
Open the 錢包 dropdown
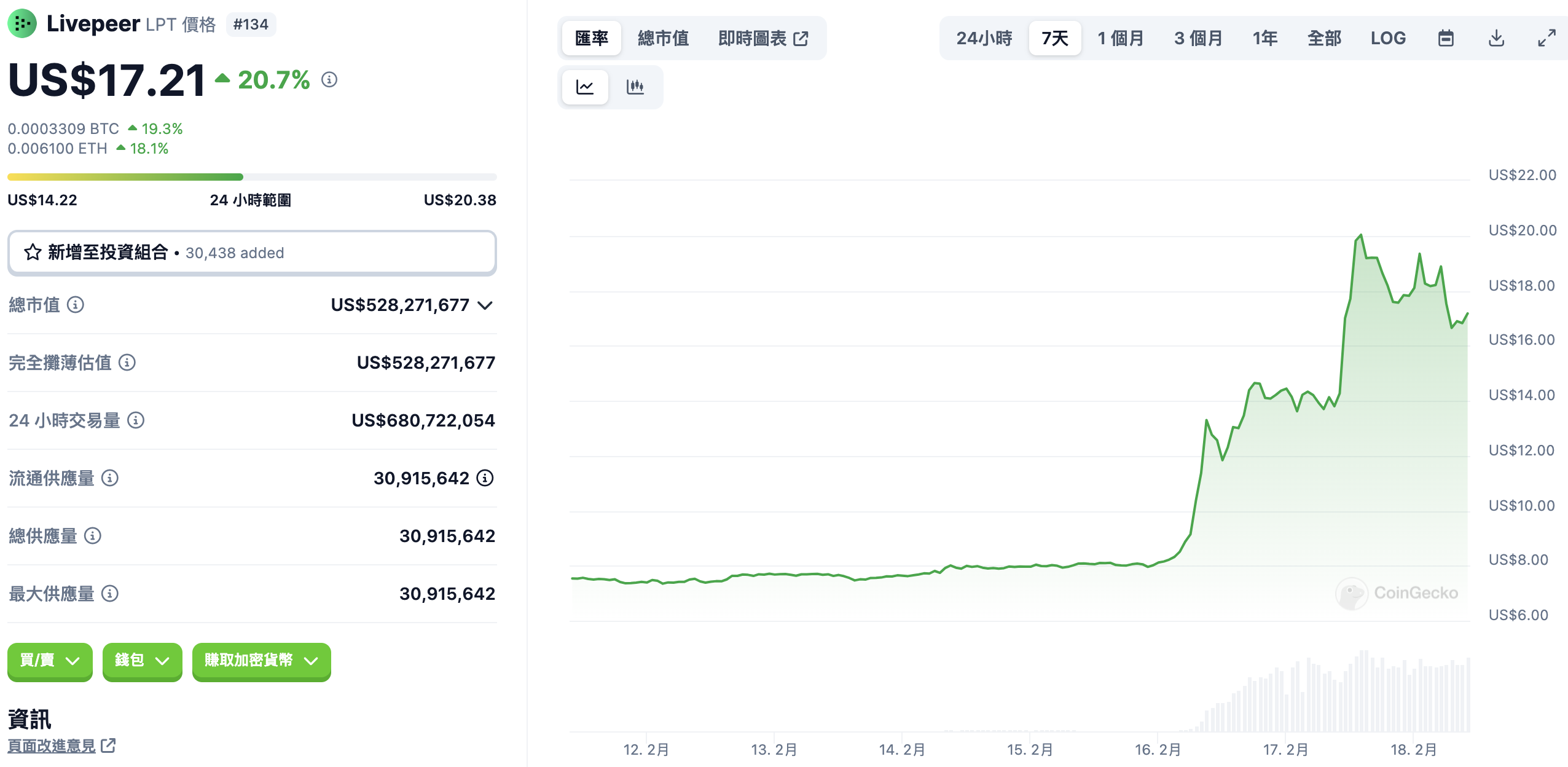pyautogui.click(x=142, y=661)
